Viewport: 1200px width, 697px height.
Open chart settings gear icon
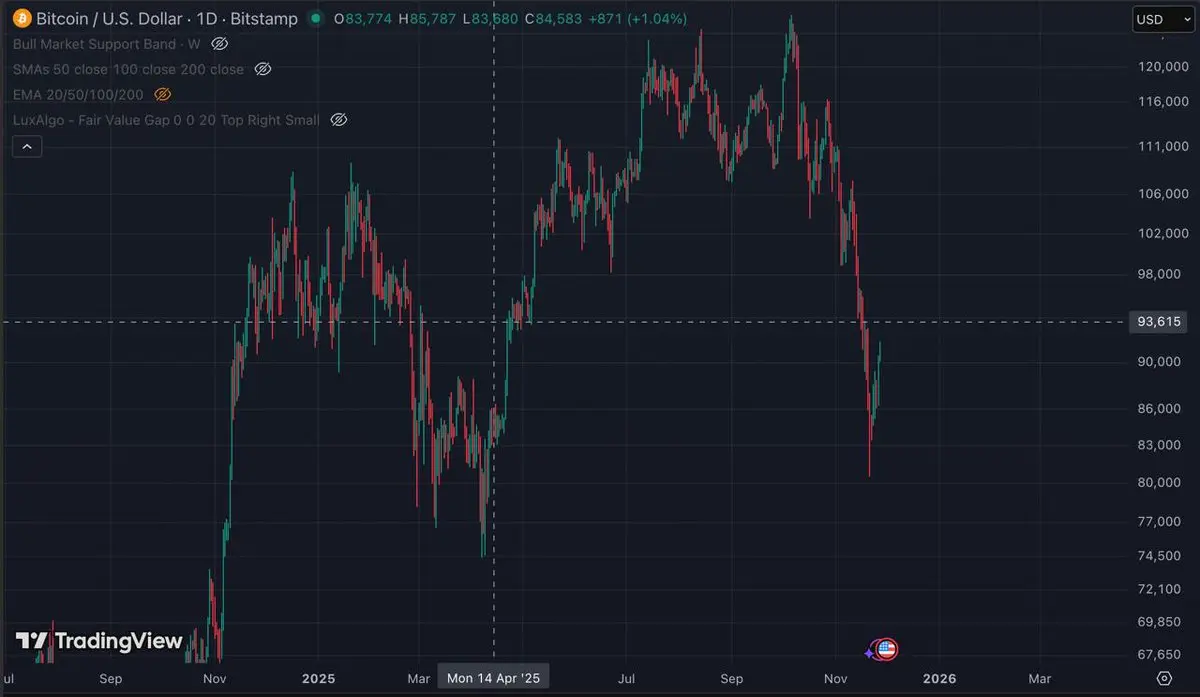(1164, 678)
